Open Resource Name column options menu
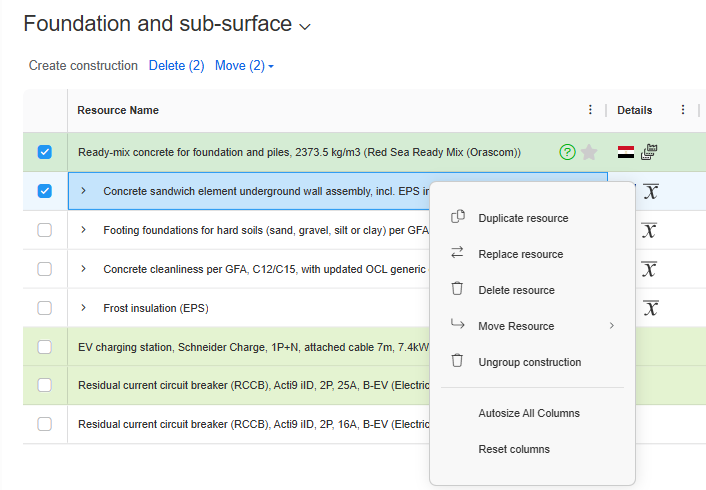 pyautogui.click(x=590, y=110)
